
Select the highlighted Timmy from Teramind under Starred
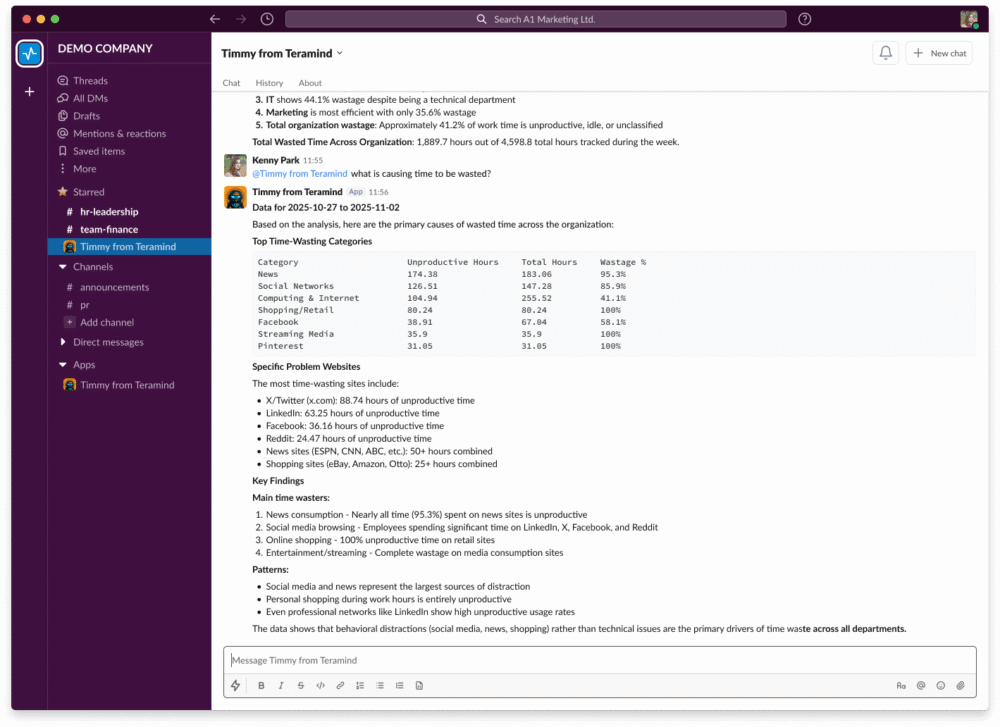coord(129,247)
